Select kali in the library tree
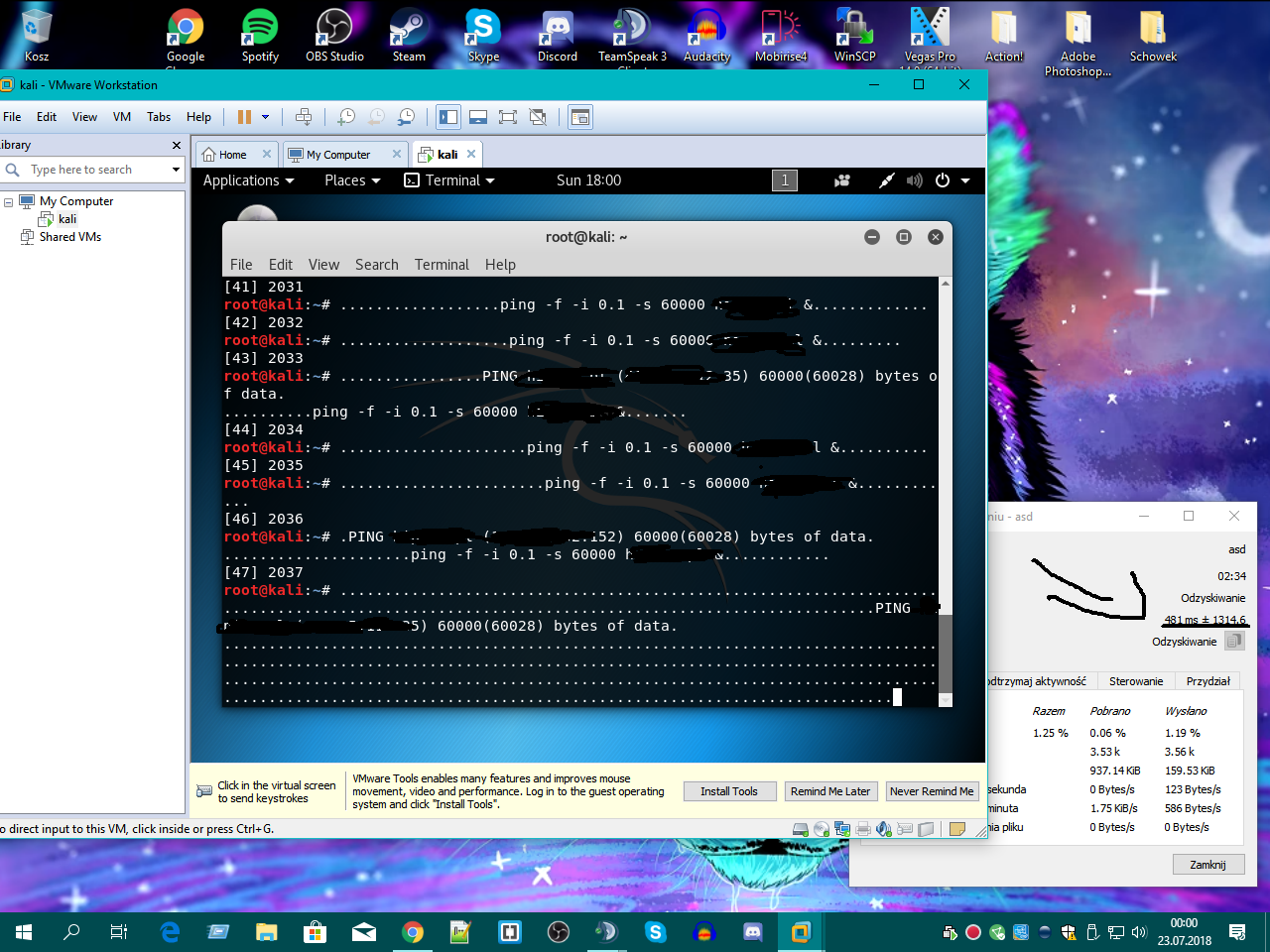Screen dimensions: 1270x952 point(66,219)
